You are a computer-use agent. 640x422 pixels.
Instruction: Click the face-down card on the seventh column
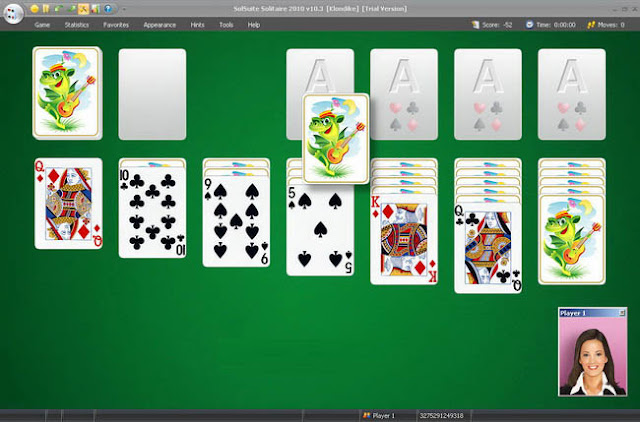click(572, 240)
